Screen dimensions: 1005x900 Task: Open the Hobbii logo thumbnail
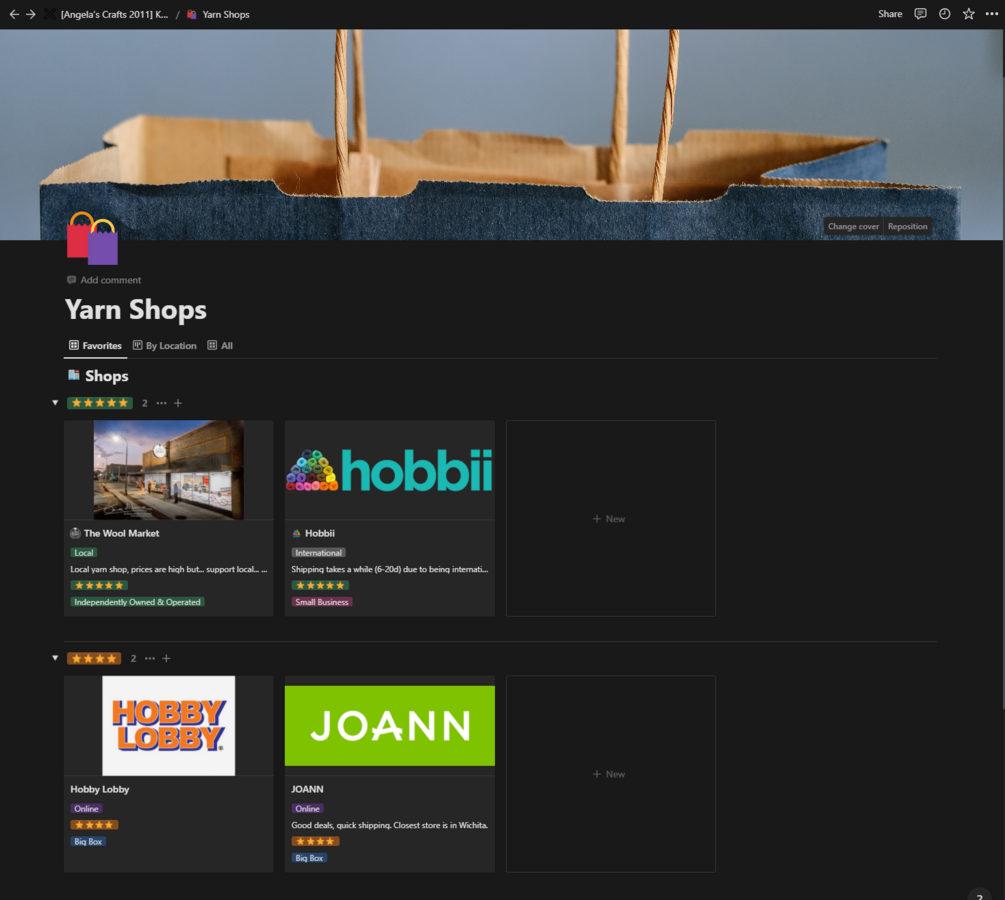(390, 470)
